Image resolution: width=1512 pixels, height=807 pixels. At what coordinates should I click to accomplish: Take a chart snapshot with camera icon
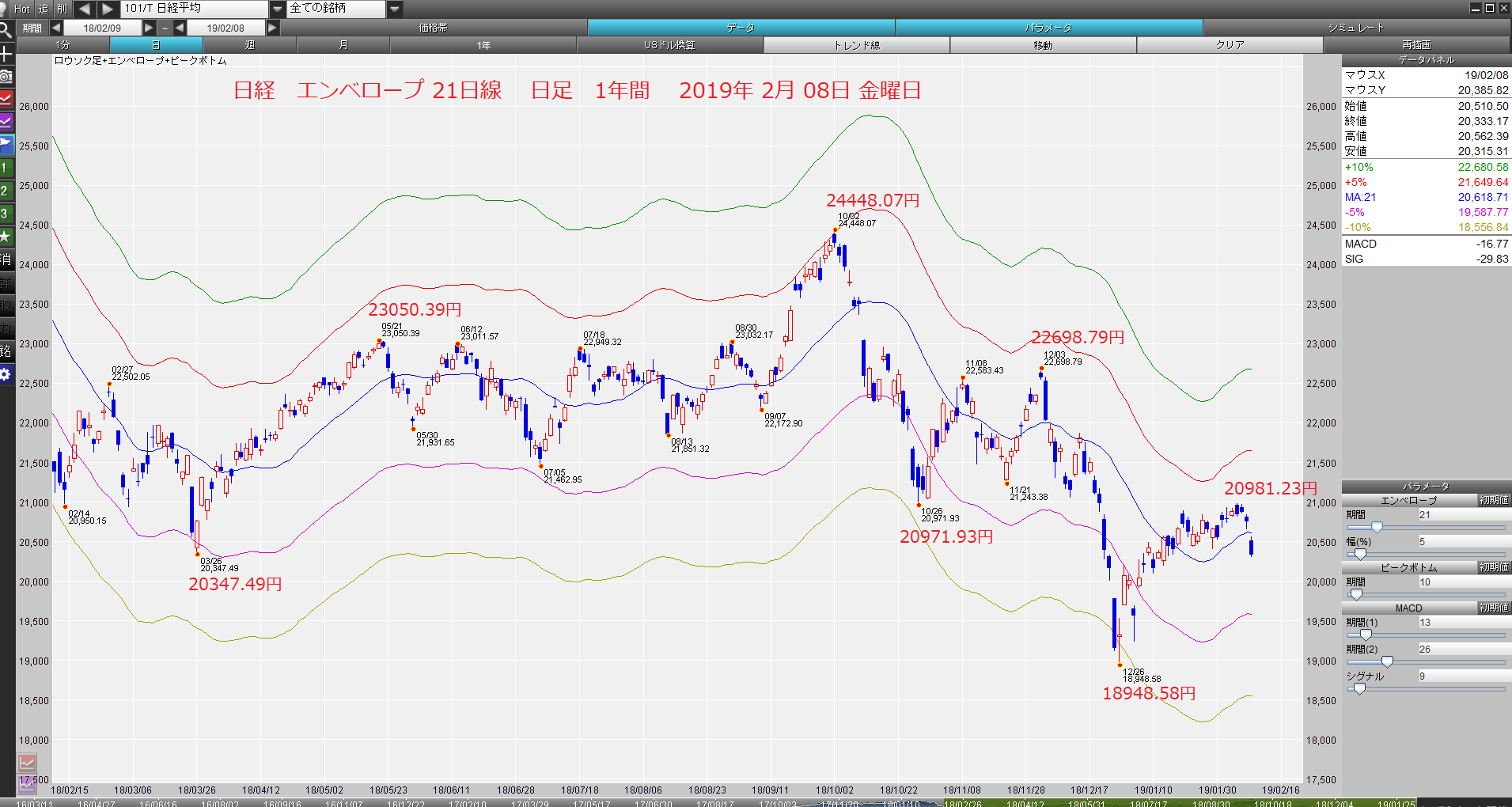[6, 77]
